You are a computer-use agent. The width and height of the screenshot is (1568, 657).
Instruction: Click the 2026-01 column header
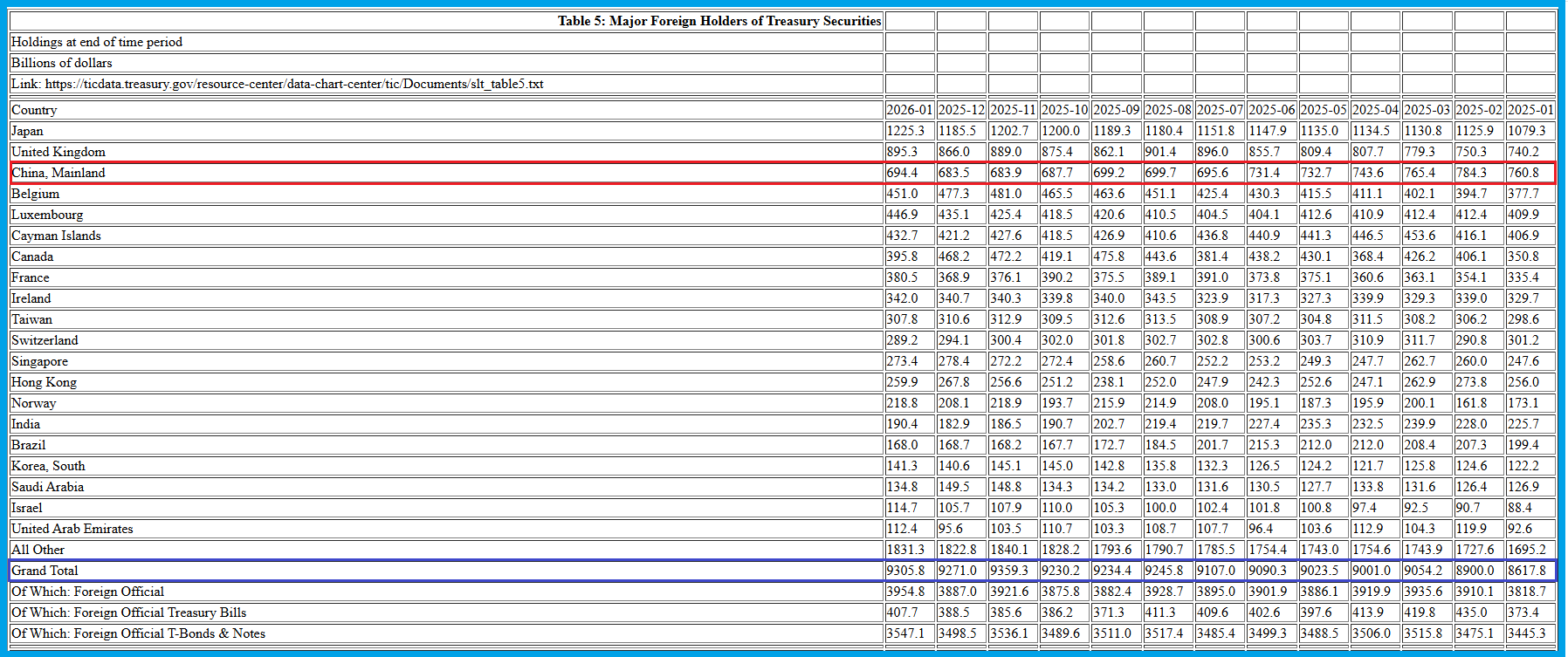(x=909, y=110)
